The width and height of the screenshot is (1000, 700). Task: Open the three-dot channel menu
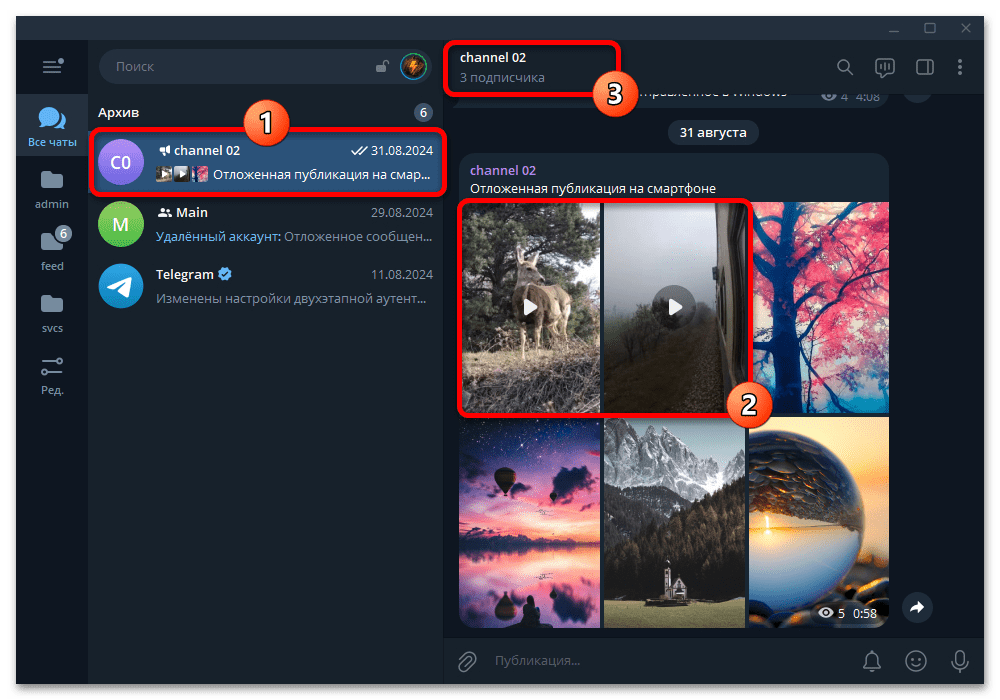pos(960,67)
